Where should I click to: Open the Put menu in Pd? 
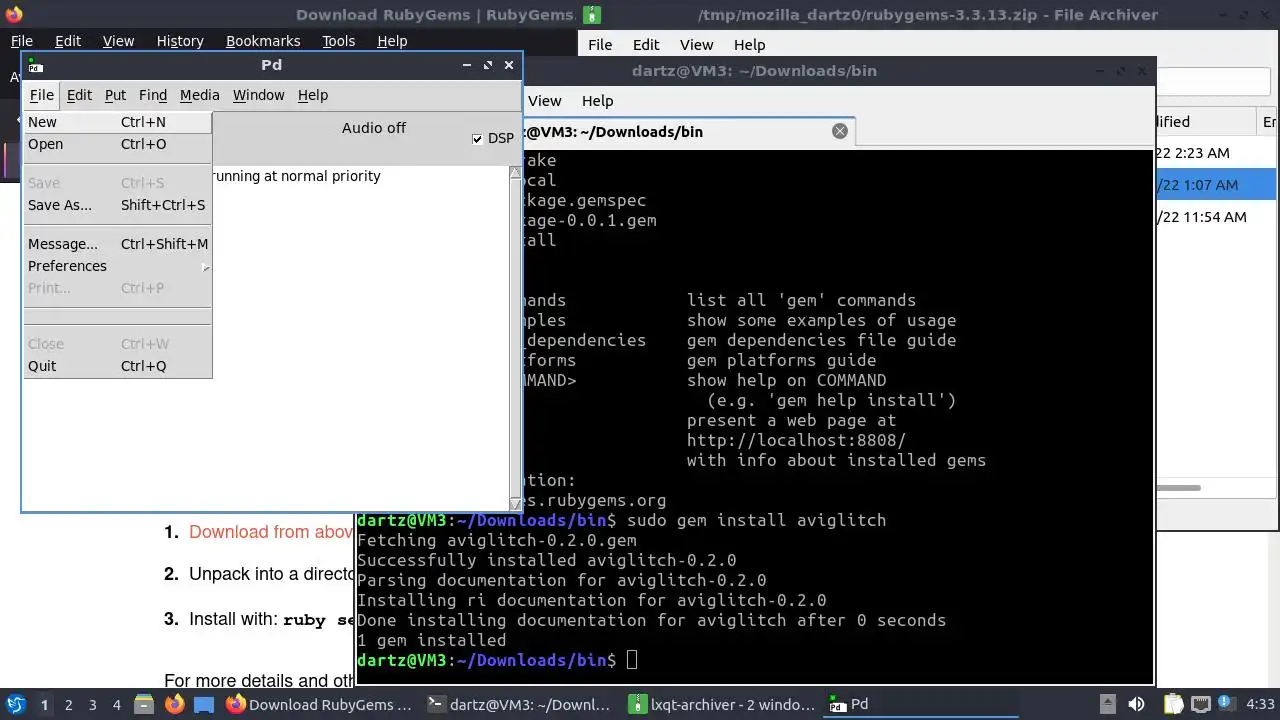click(115, 95)
